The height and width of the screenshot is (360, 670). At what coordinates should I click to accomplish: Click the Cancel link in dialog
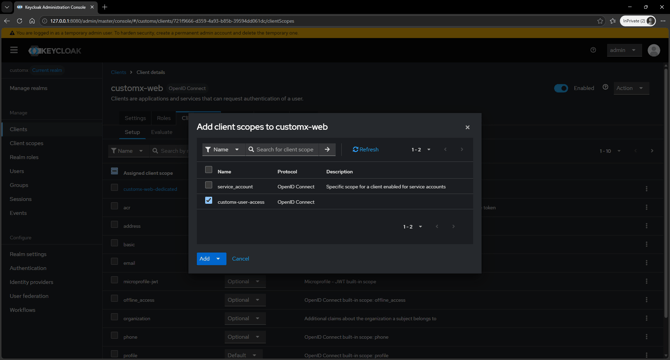[241, 259]
